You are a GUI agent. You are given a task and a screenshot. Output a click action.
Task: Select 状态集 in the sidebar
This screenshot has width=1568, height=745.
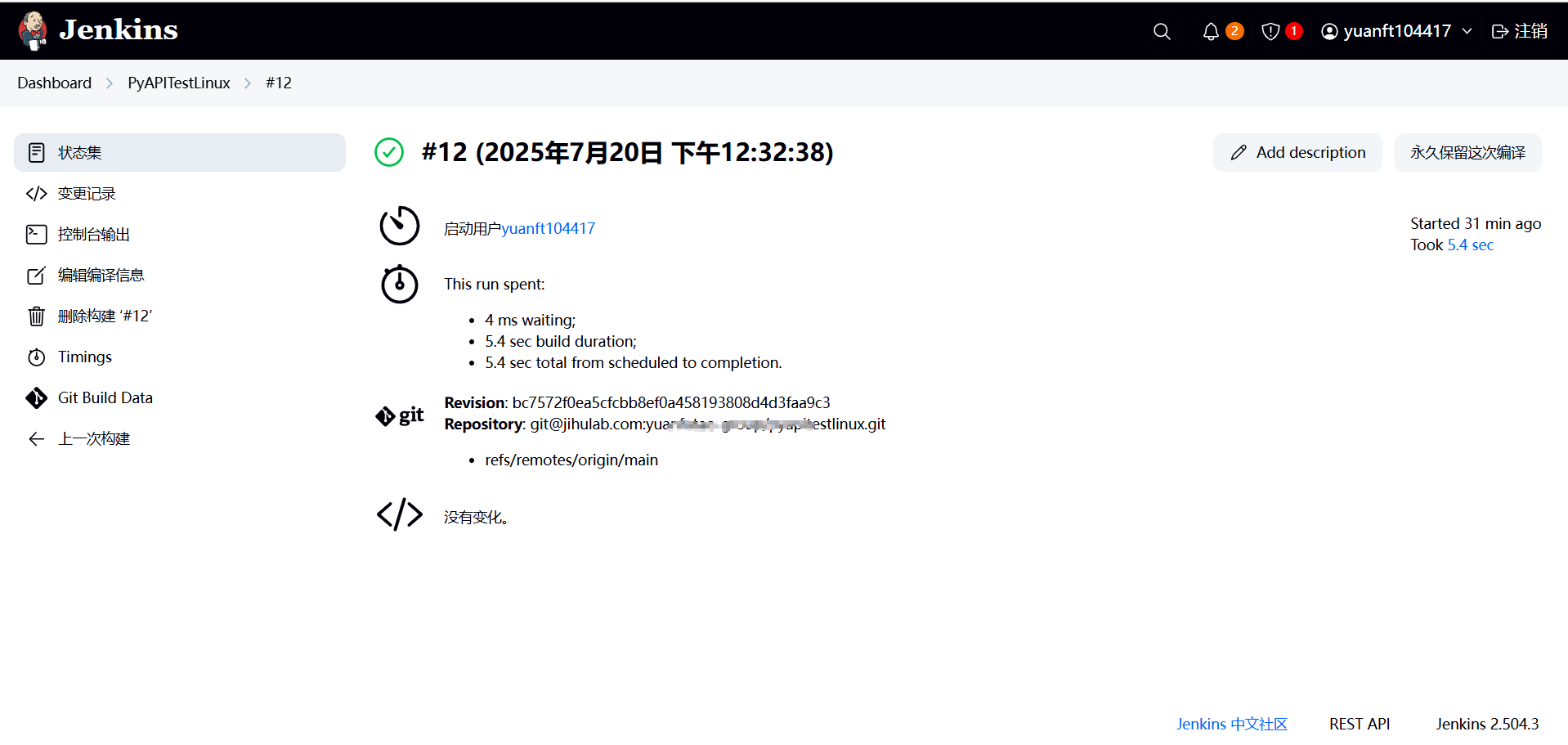coord(180,152)
